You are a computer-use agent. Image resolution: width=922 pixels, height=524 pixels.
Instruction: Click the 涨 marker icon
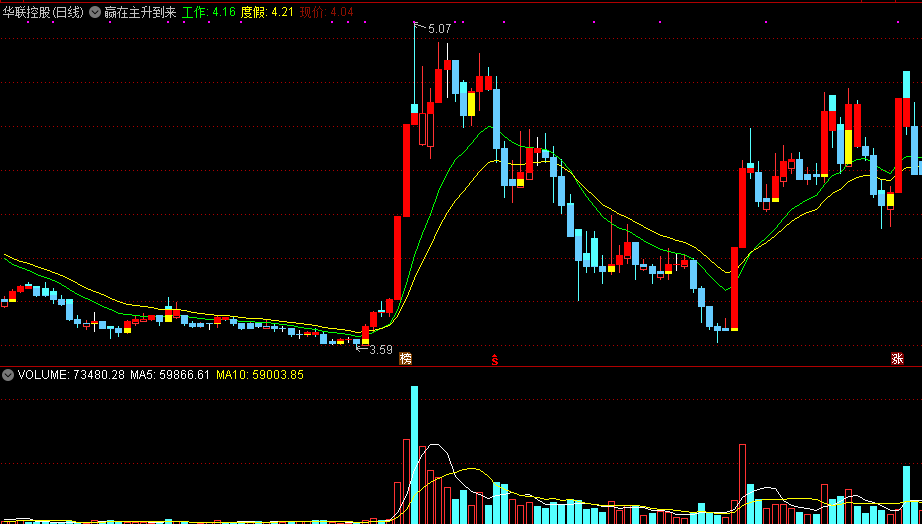[x=897, y=359]
